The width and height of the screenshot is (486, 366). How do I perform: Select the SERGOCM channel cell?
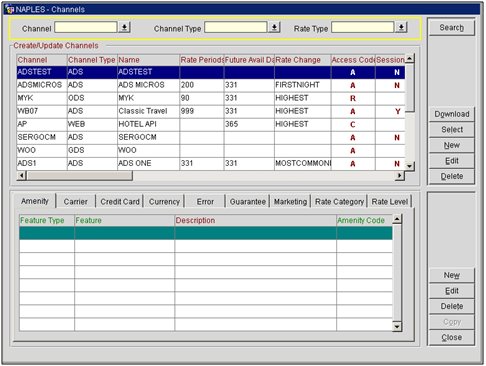[x=42, y=137]
